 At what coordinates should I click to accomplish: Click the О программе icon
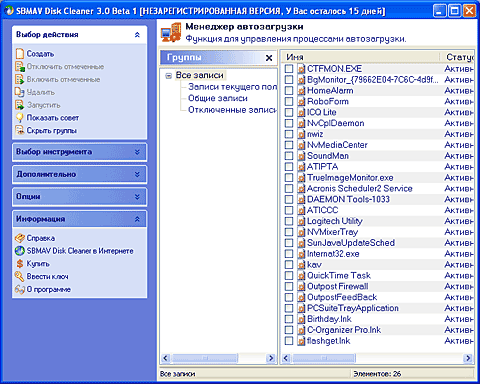[x=20, y=289]
